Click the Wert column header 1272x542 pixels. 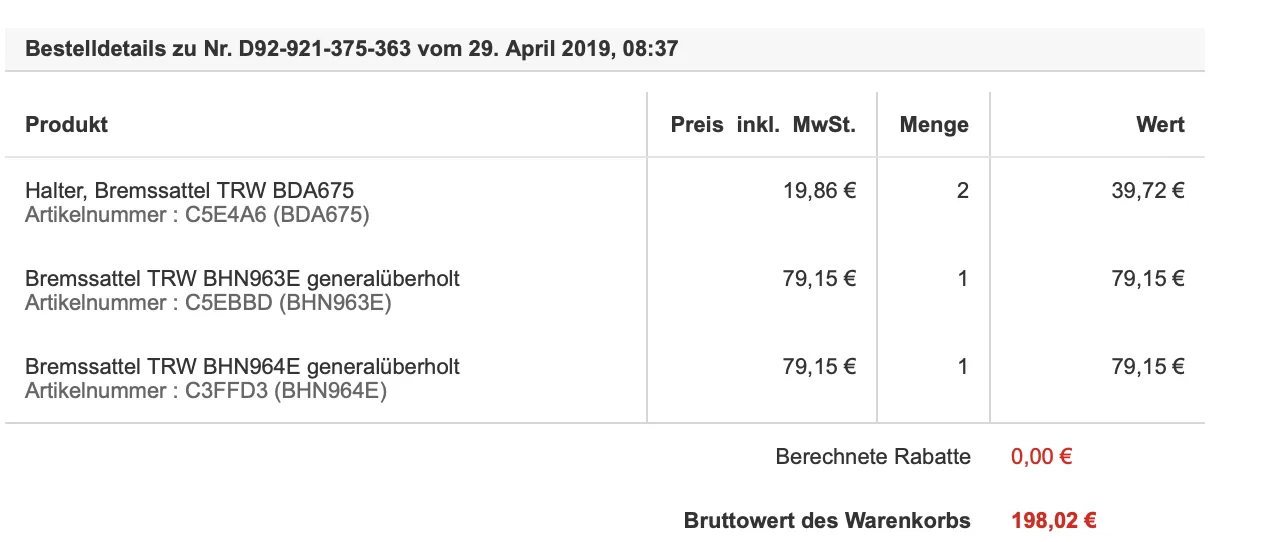point(1160,125)
